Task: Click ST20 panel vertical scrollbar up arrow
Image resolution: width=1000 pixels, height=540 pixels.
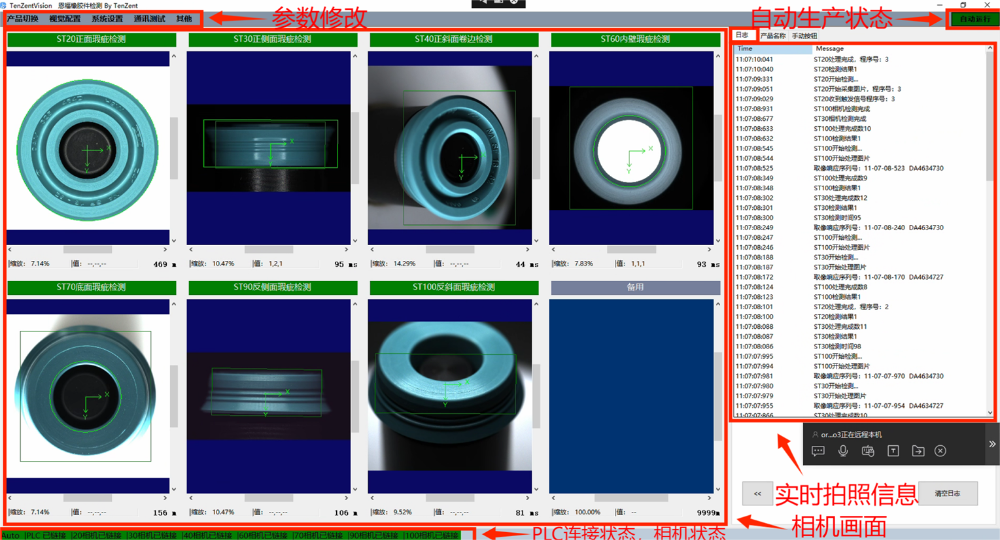Action: pos(174,57)
